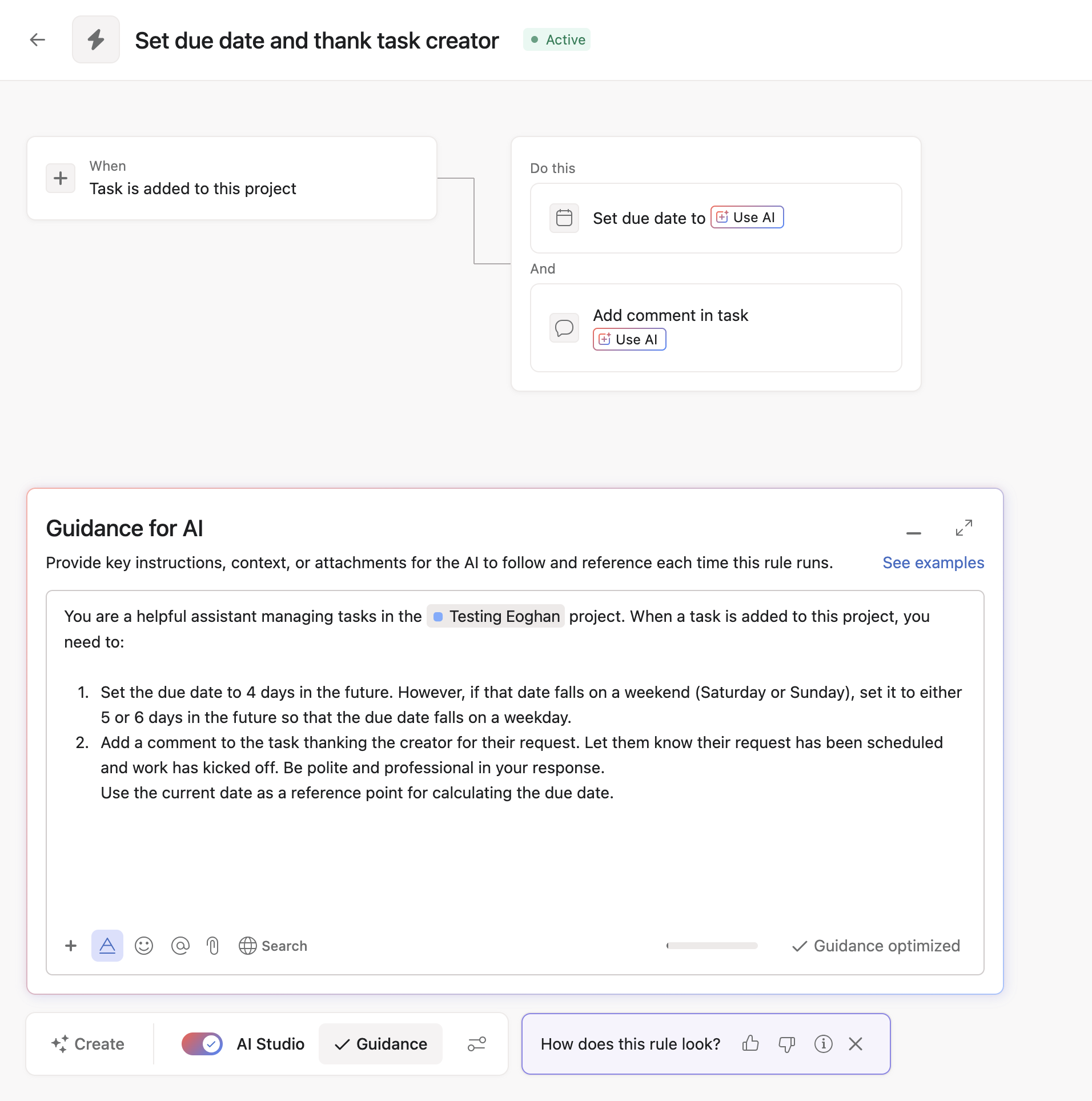The image size is (1092, 1101).
Task: Give thumbs down feedback on the rule
Action: pos(786,1044)
